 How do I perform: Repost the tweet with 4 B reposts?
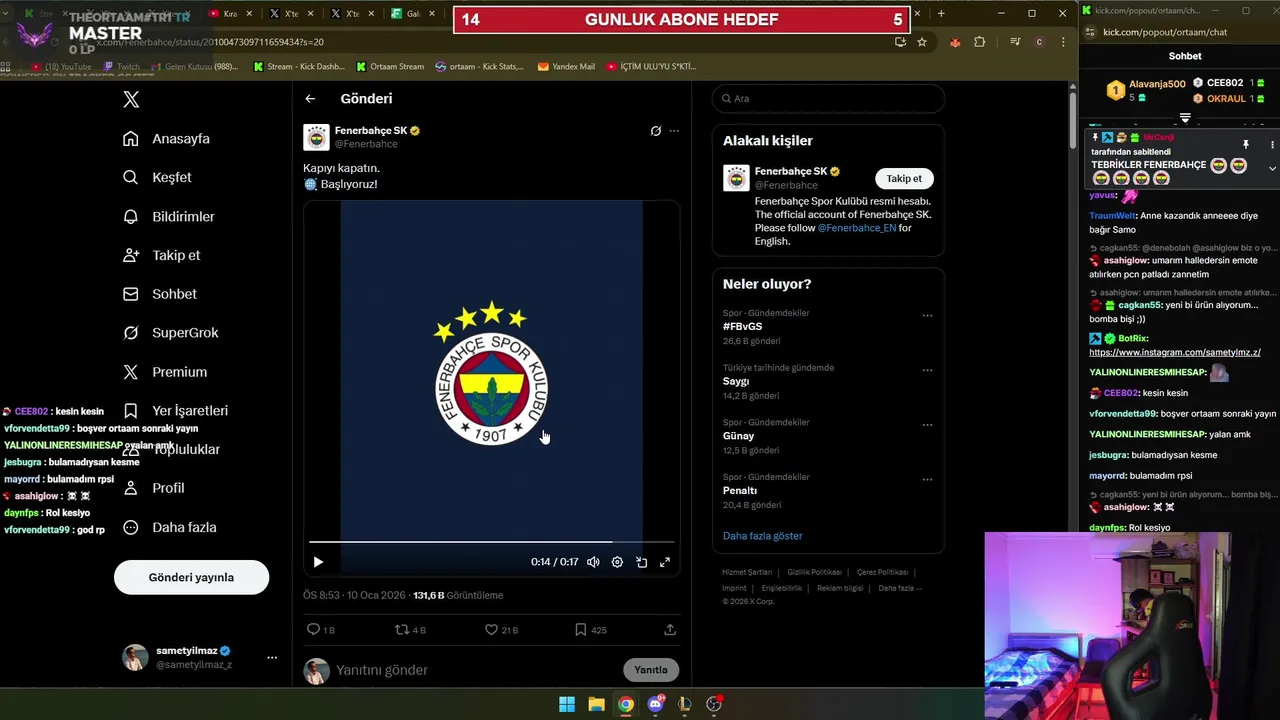coord(410,630)
